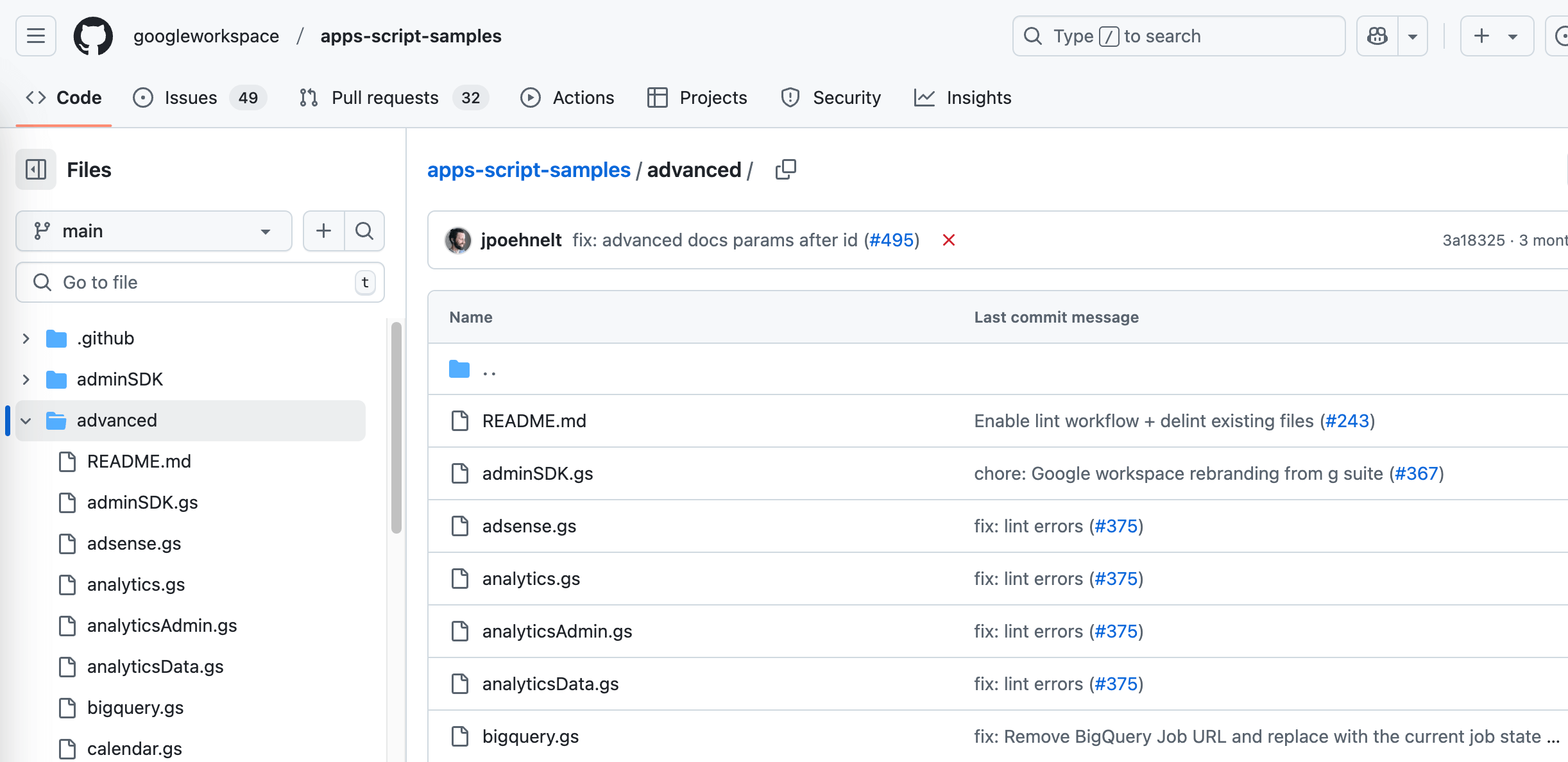Click file icon beside analytics.gs table row
This screenshot has height=762, width=1568.
tap(460, 579)
